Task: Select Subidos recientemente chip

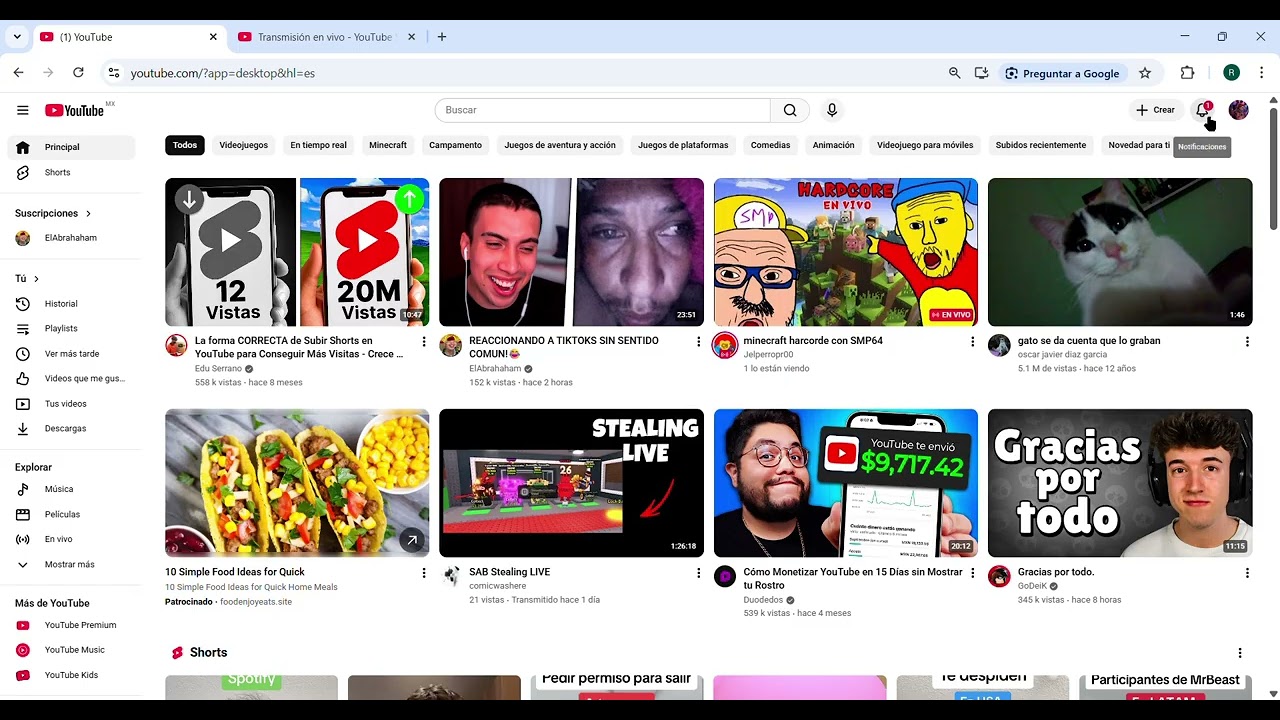Action: pyautogui.click(x=1040, y=145)
